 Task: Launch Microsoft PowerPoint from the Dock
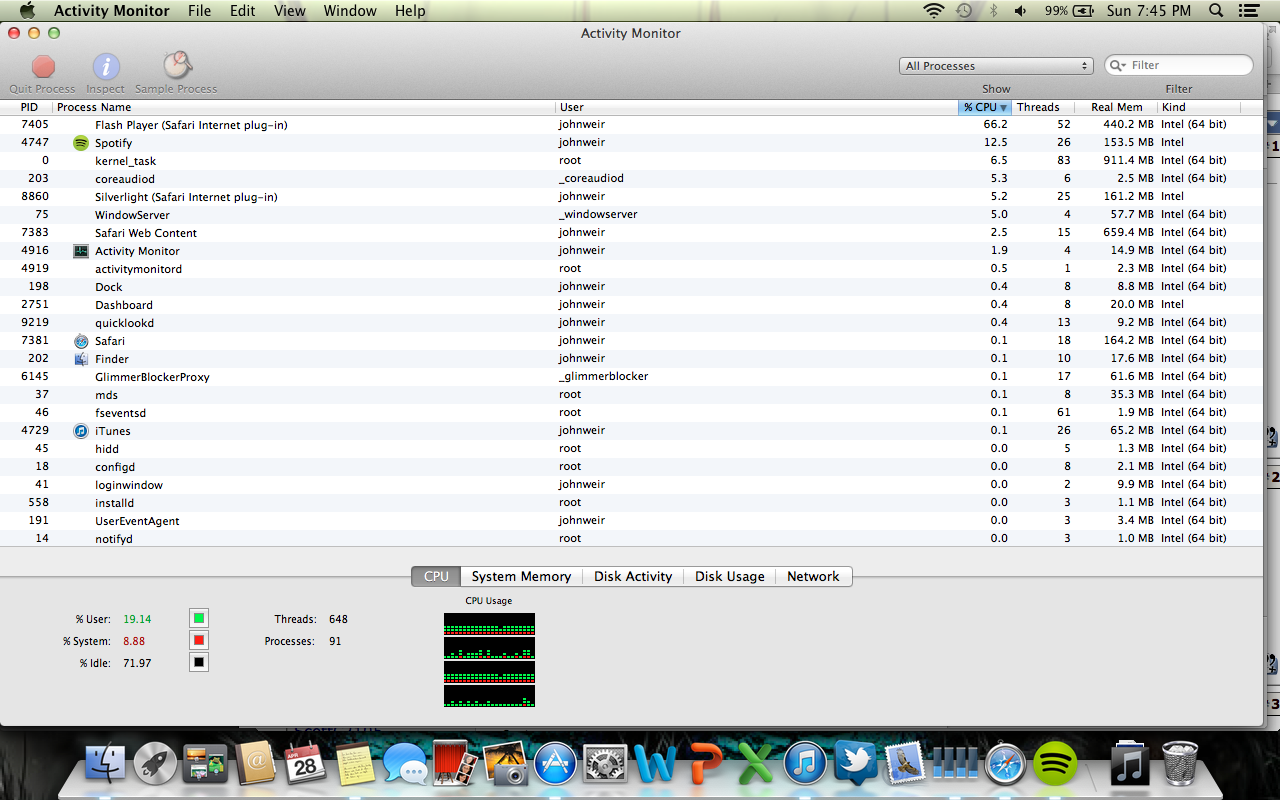point(706,765)
